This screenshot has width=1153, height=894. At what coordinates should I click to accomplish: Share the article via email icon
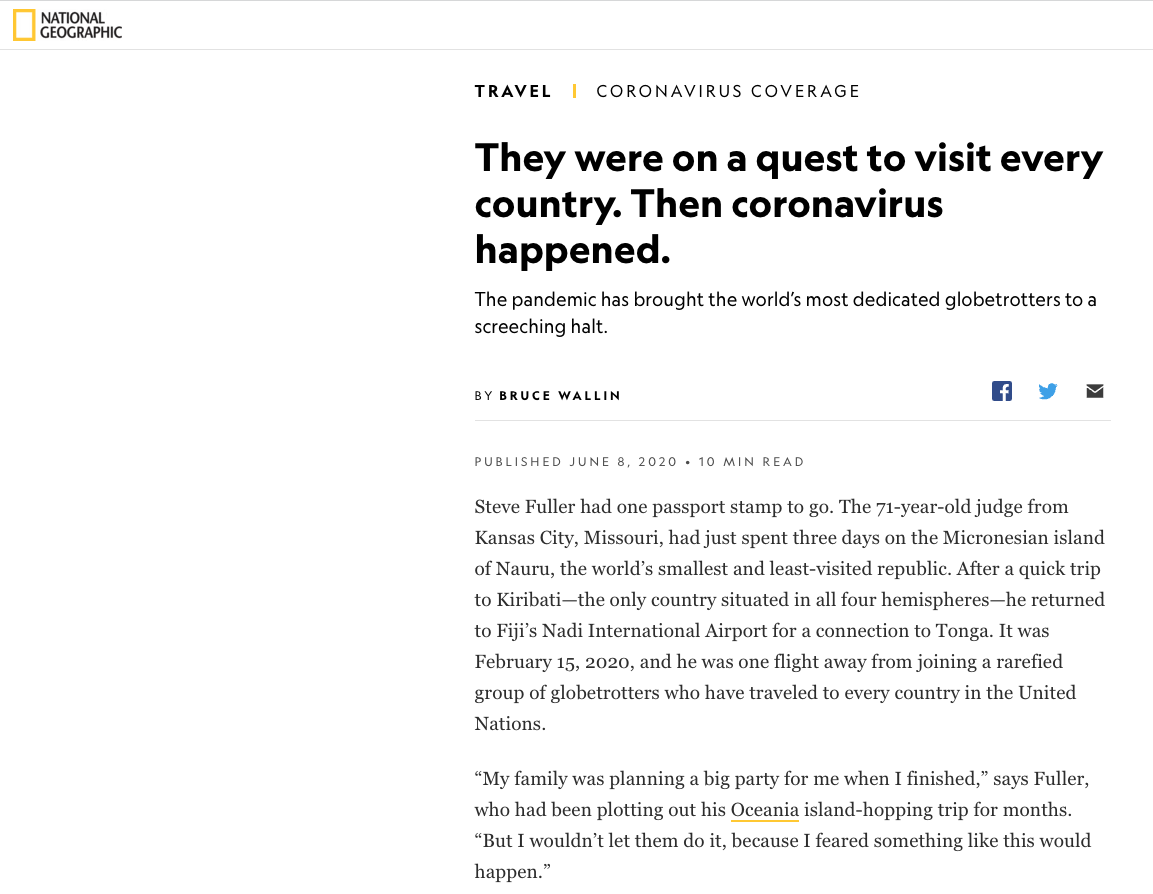pos(1095,391)
